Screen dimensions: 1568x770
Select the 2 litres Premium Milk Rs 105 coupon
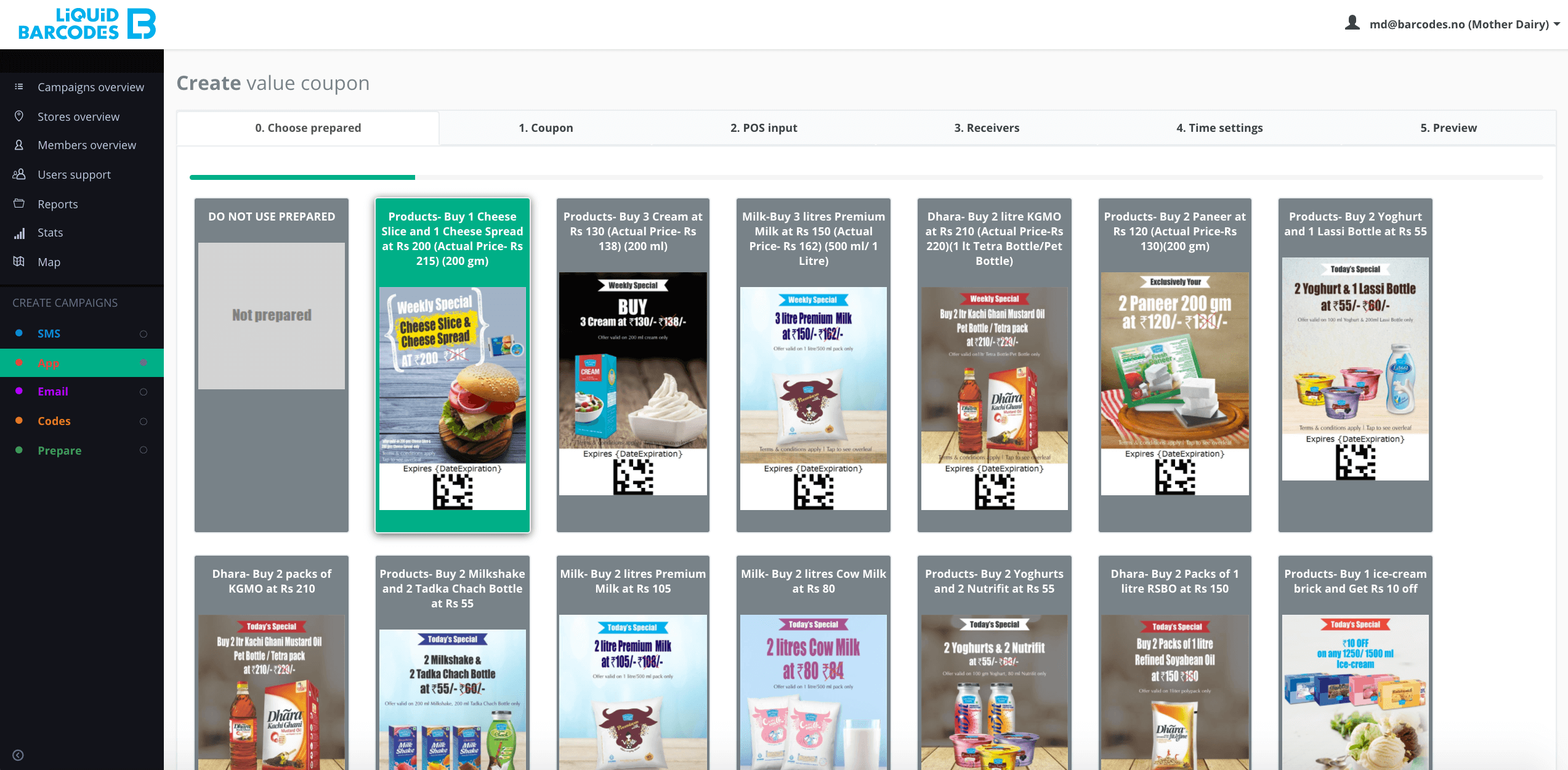pos(633,663)
